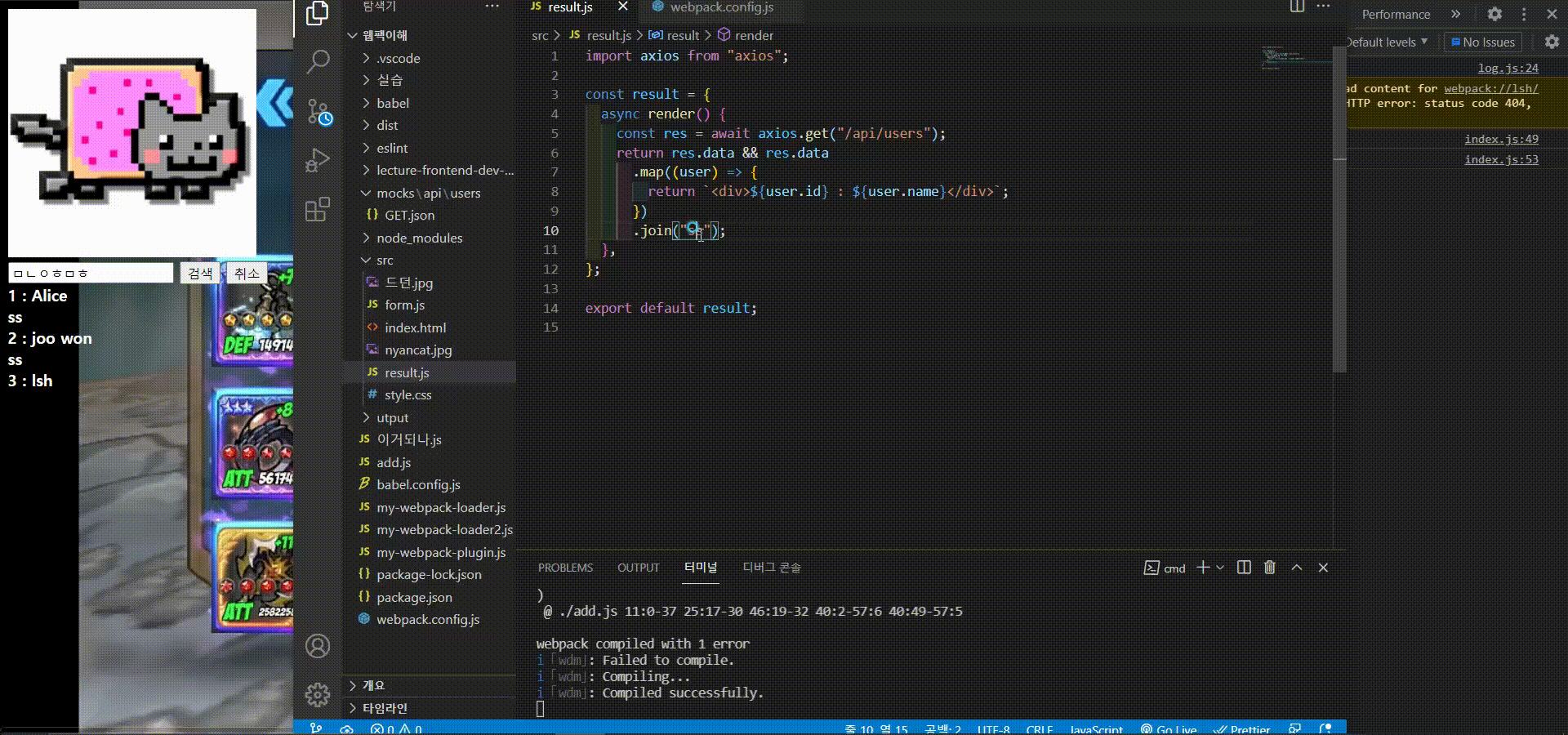Close the terminal panel with the X
Image resolution: width=1568 pixels, height=735 pixels.
click(1323, 568)
